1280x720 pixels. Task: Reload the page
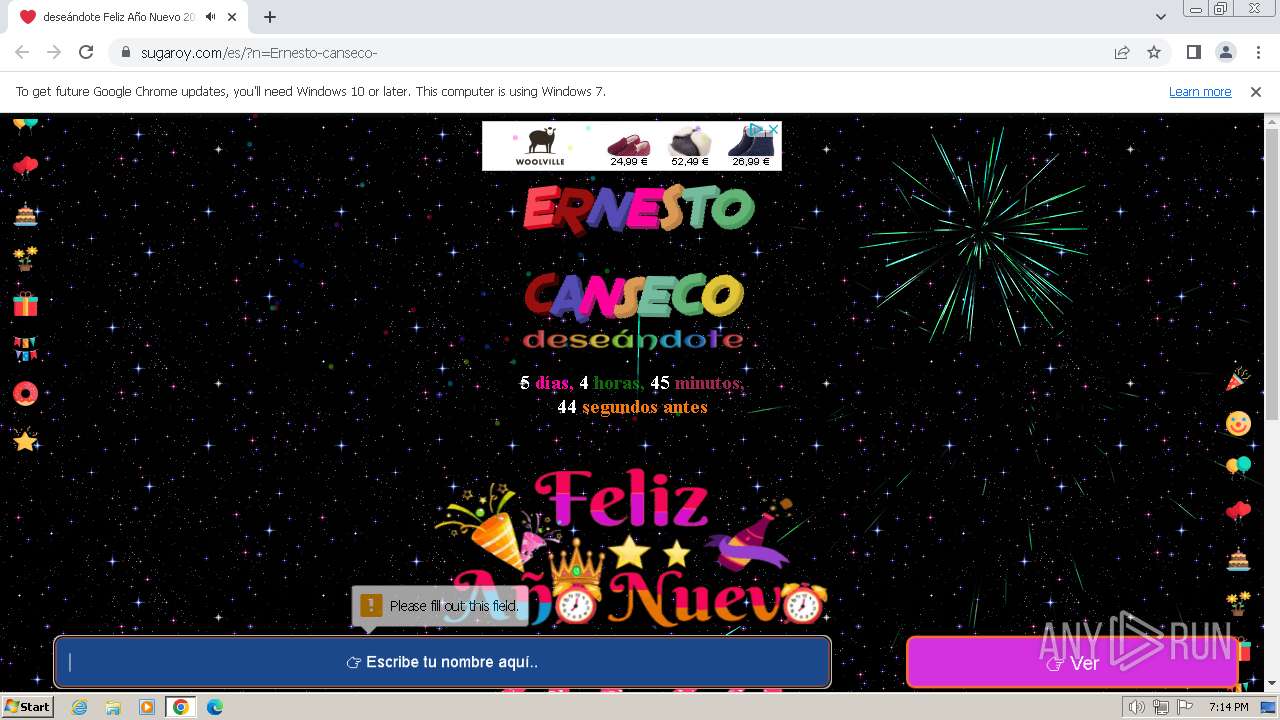point(86,52)
